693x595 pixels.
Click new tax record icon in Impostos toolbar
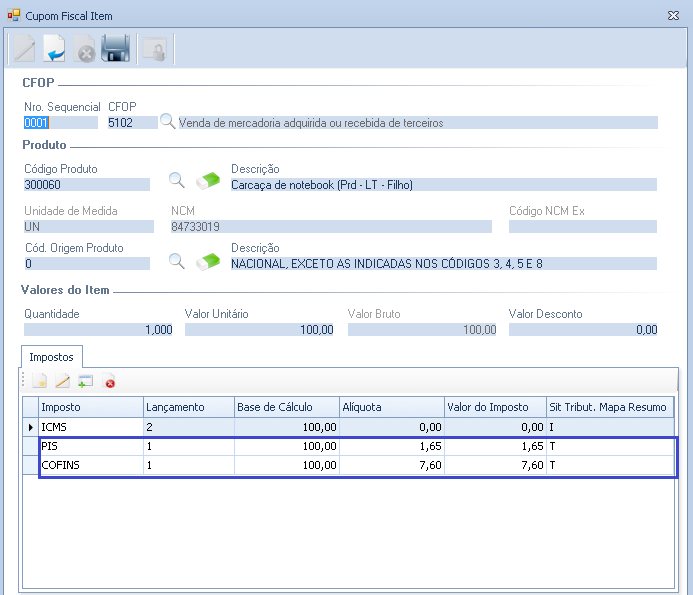point(40,381)
